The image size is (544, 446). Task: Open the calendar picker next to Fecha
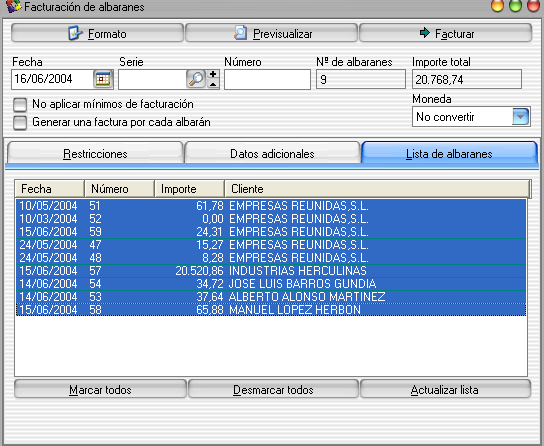pos(103,79)
